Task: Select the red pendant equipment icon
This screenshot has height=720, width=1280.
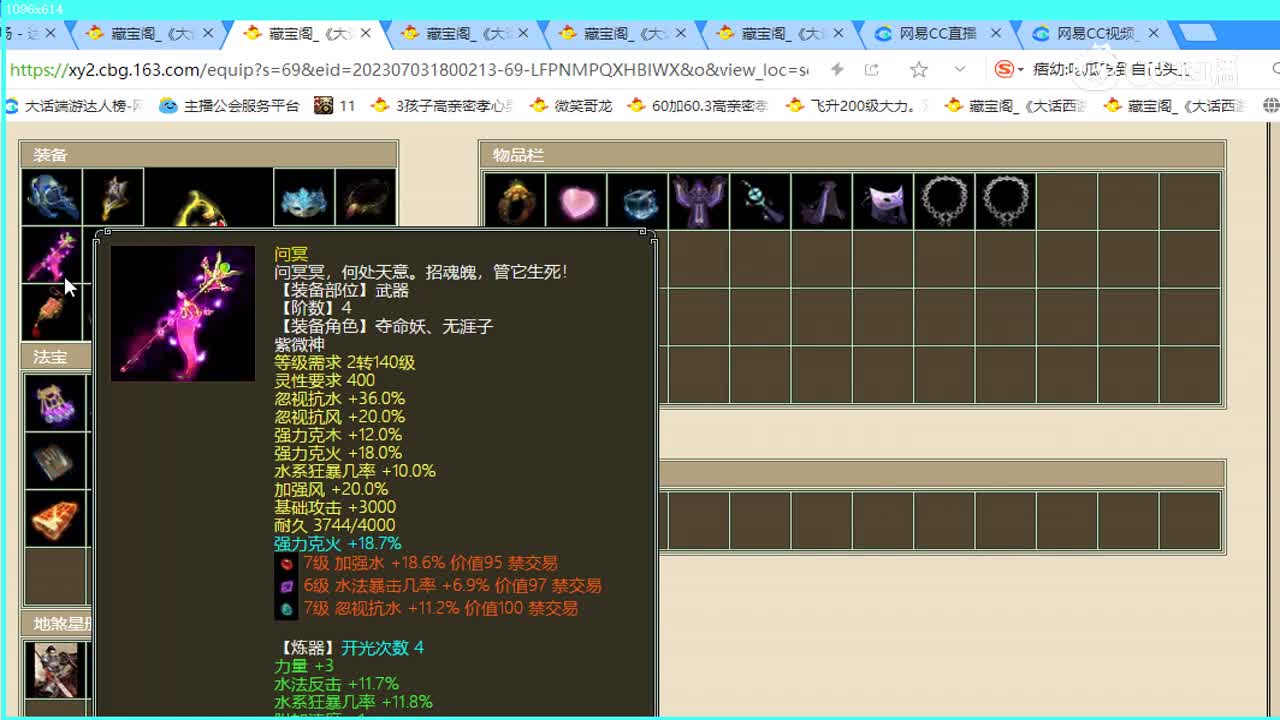Action: [53, 313]
